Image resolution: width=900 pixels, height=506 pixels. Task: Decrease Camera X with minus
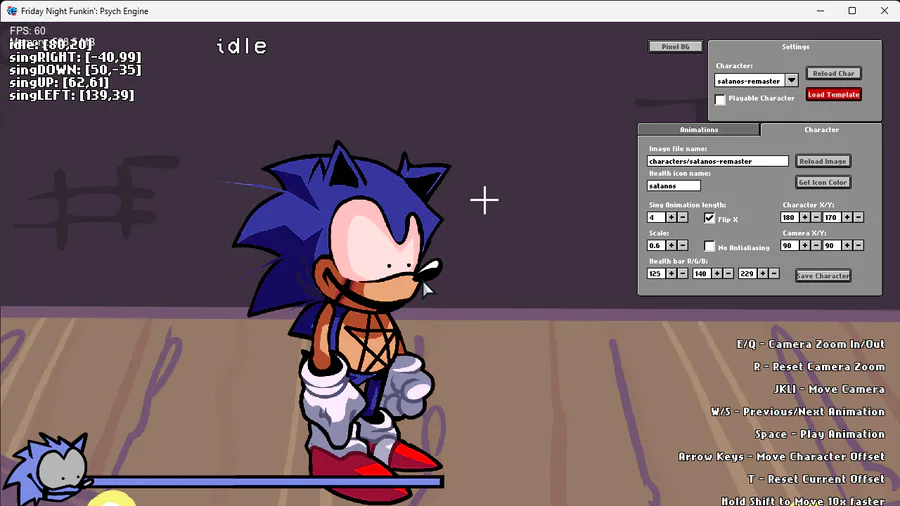coord(816,246)
